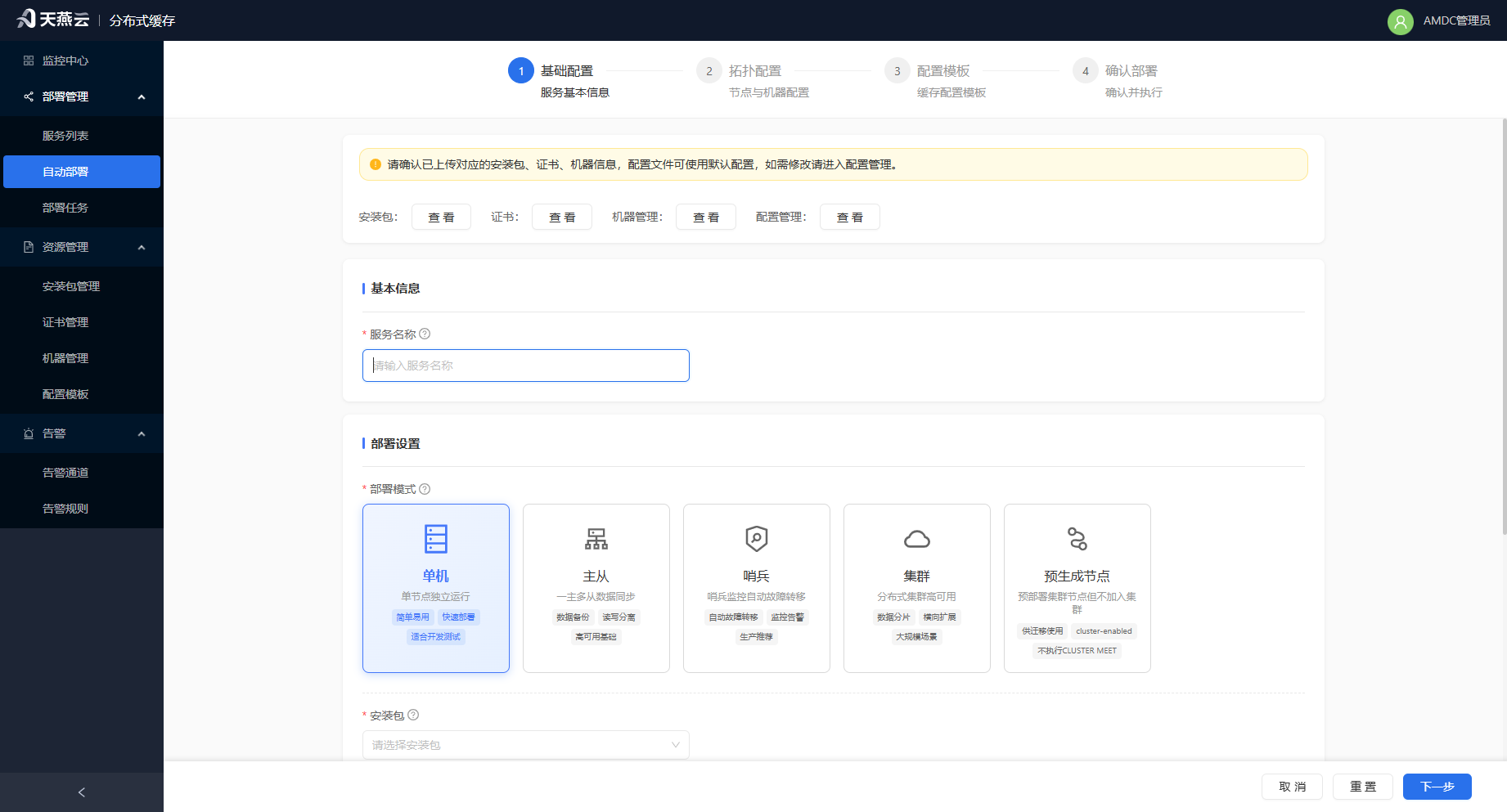Click the 数据备份 tag on 主从 card
Screen dimensions: 1507x812
point(573,617)
